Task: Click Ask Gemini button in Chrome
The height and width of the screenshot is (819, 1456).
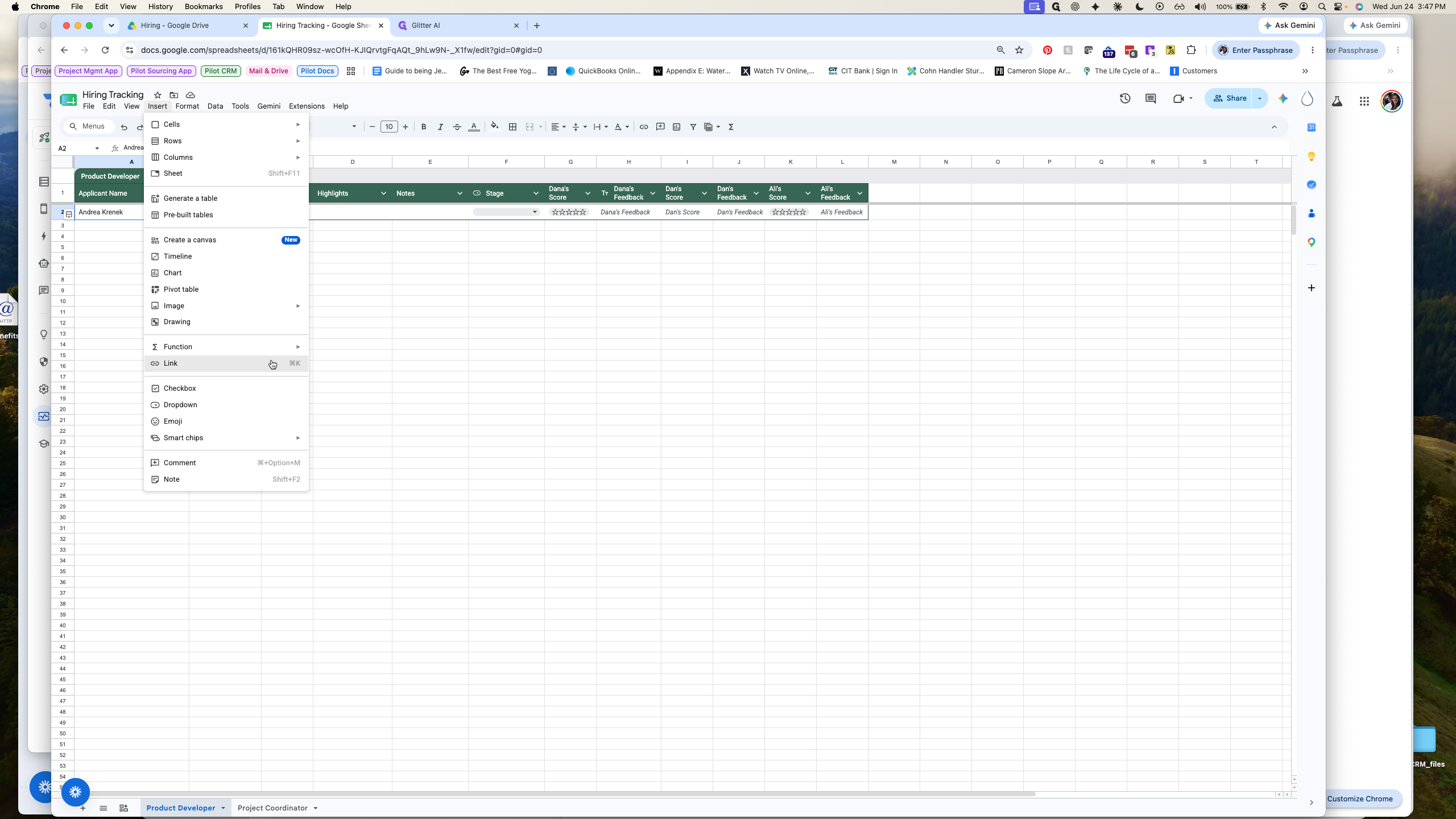Action: pos(1289,26)
